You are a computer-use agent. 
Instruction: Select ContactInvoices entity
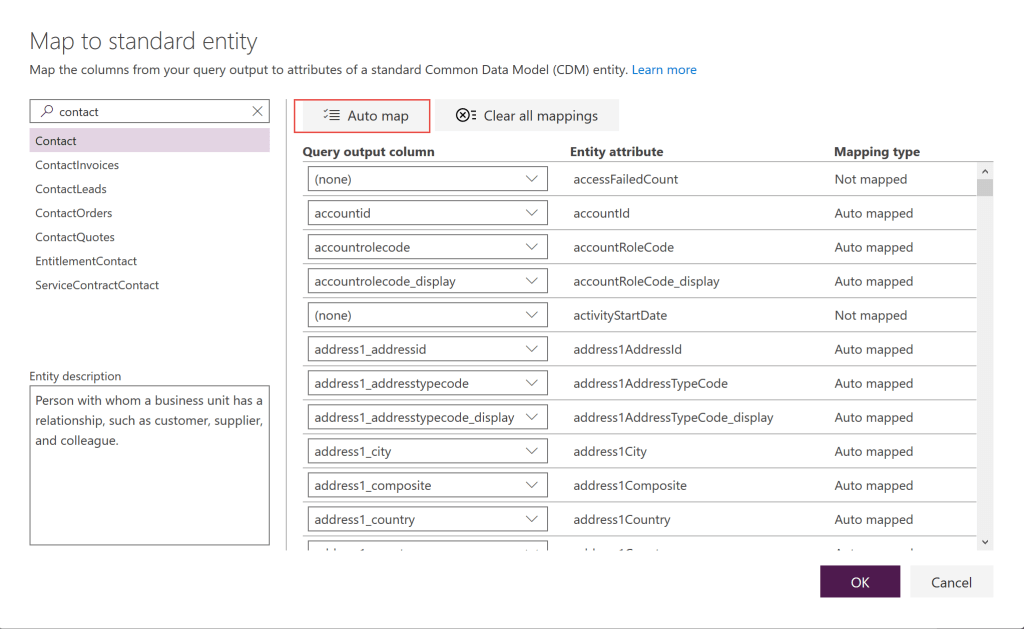[77, 165]
